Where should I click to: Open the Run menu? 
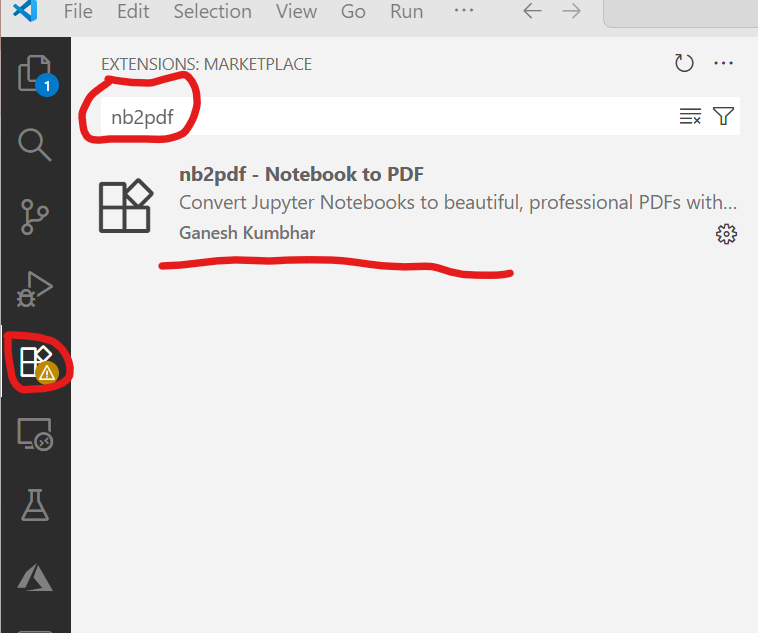[x=407, y=11]
